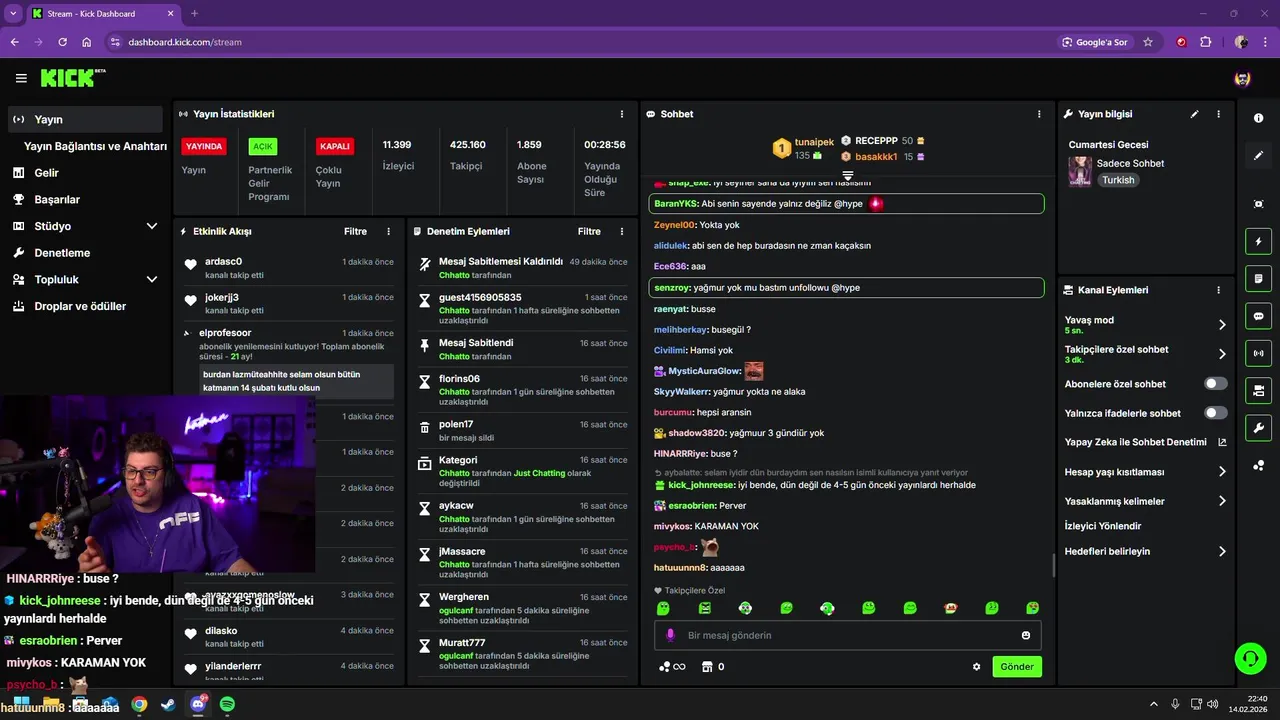
Task: Bookmark this page with the star icon
Action: tap(1148, 42)
